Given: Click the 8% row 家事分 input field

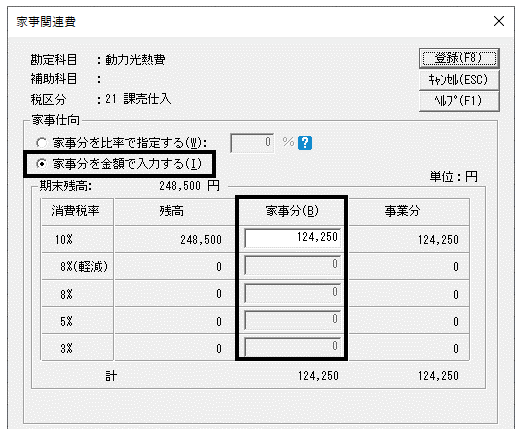Looking at the screenshot, I should click(x=292, y=292).
